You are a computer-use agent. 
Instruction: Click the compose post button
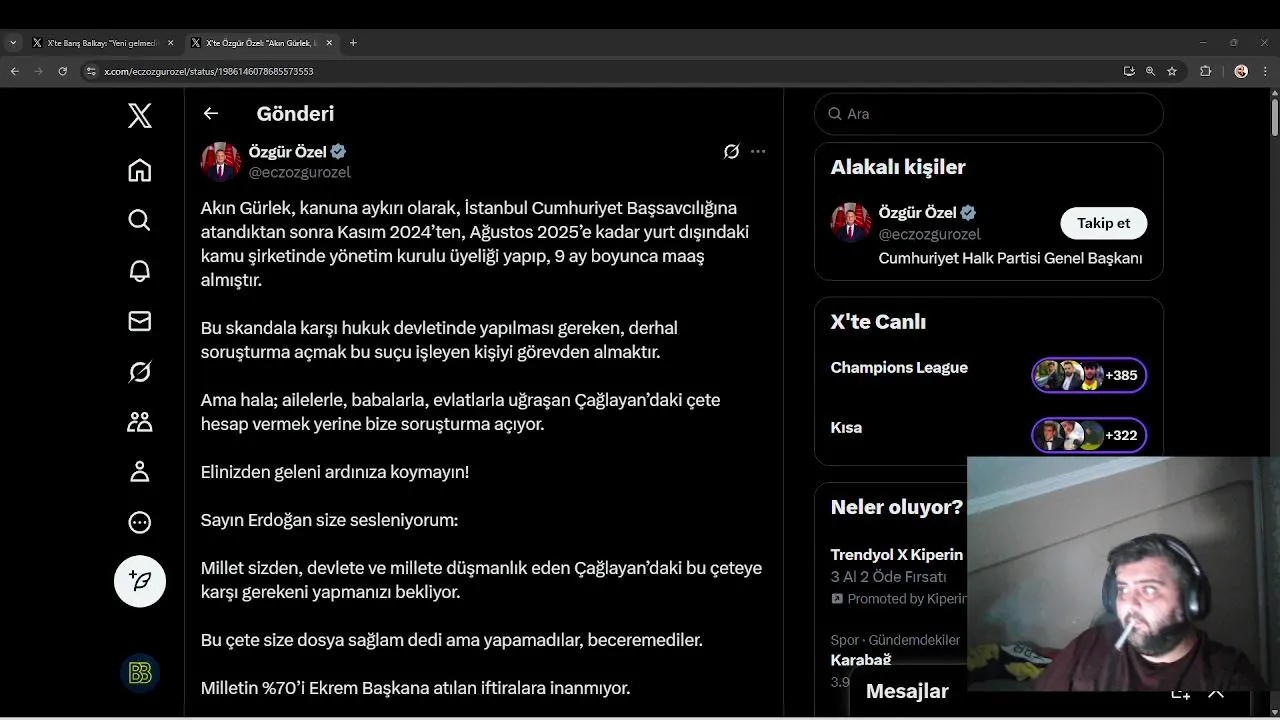click(x=140, y=581)
